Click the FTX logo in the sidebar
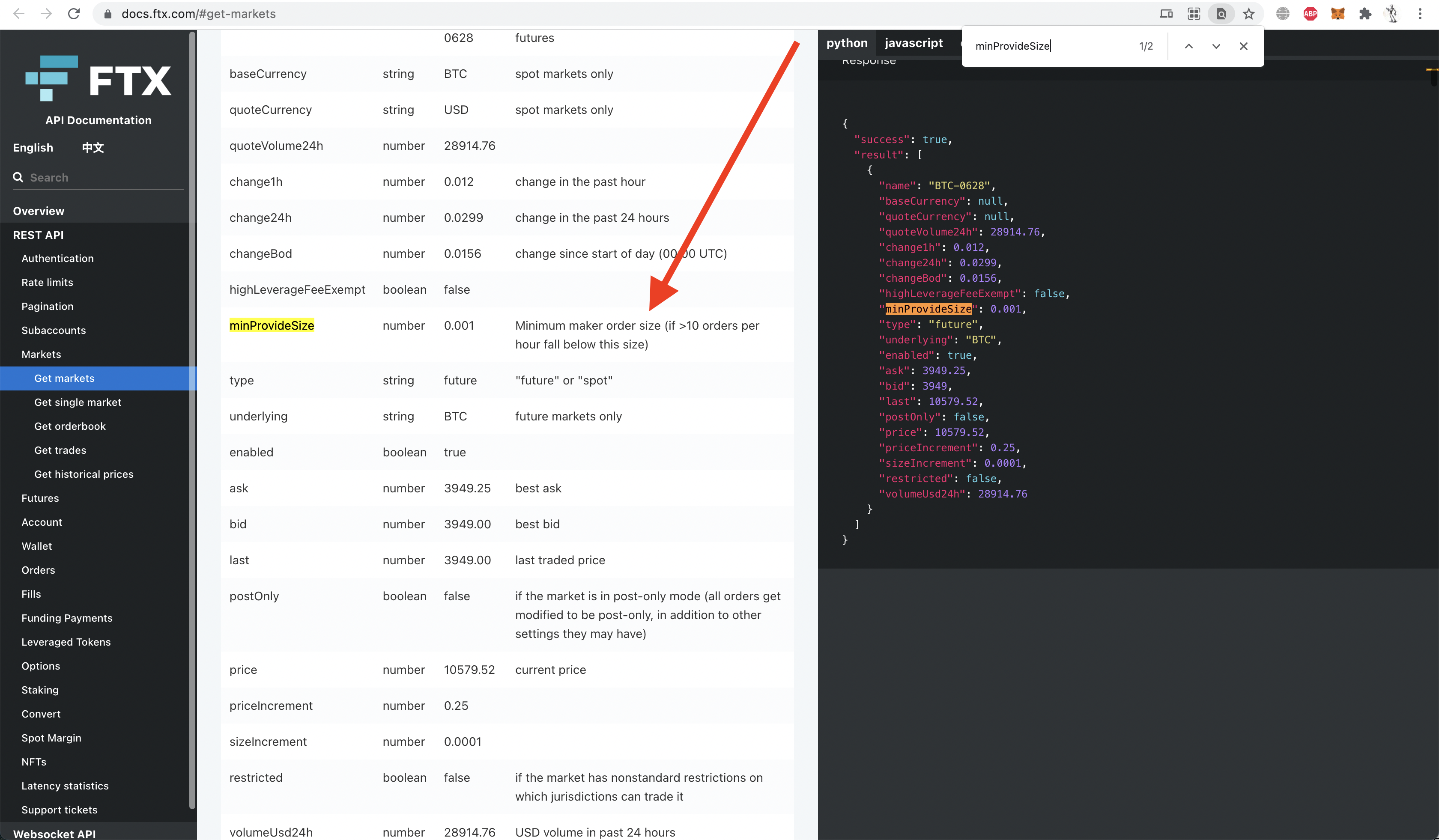1439x840 pixels. (x=98, y=79)
